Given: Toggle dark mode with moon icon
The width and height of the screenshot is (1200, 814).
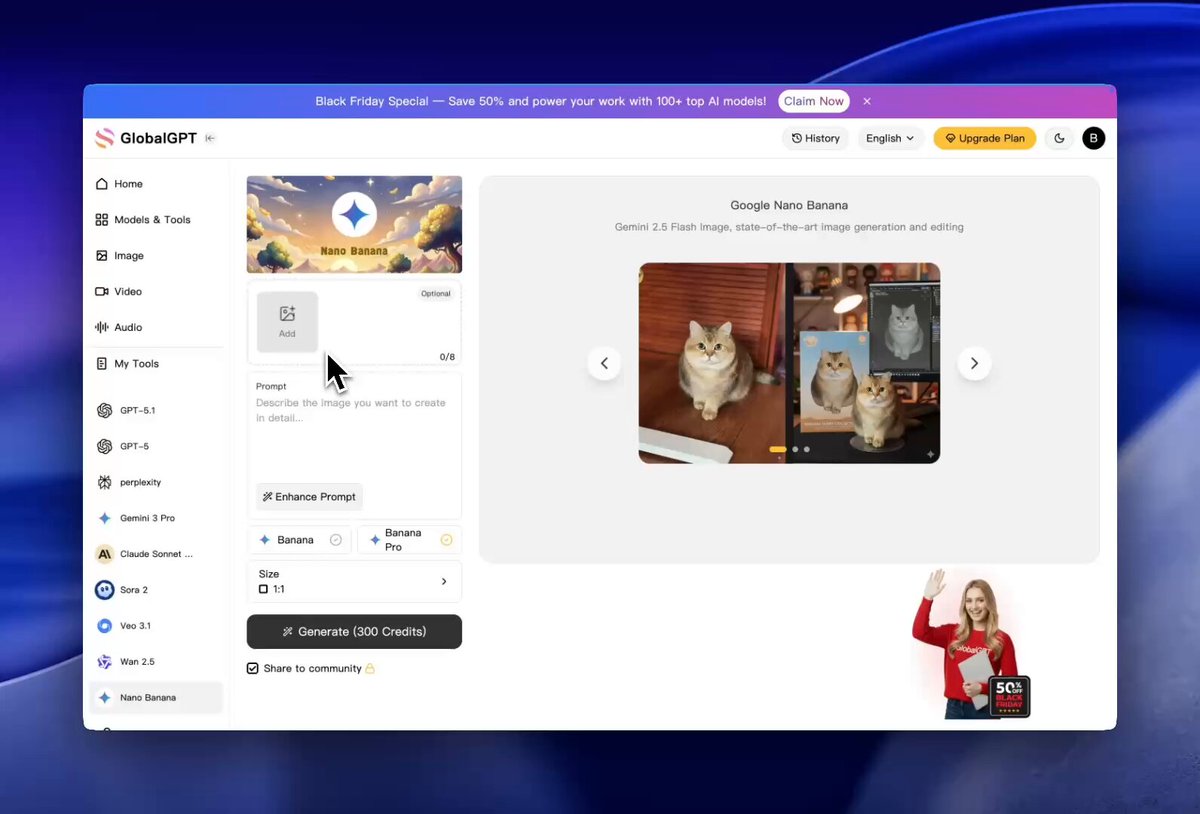Looking at the screenshot, I should pos(1060,138).
